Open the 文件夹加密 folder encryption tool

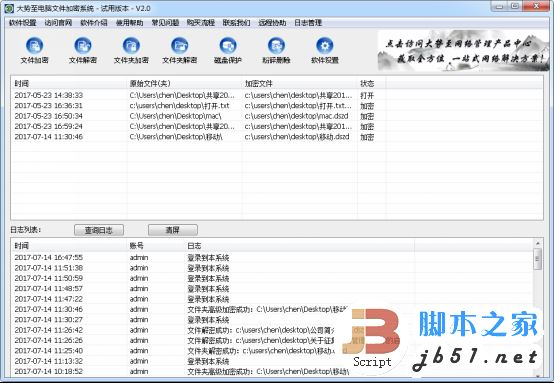(131, 51)
